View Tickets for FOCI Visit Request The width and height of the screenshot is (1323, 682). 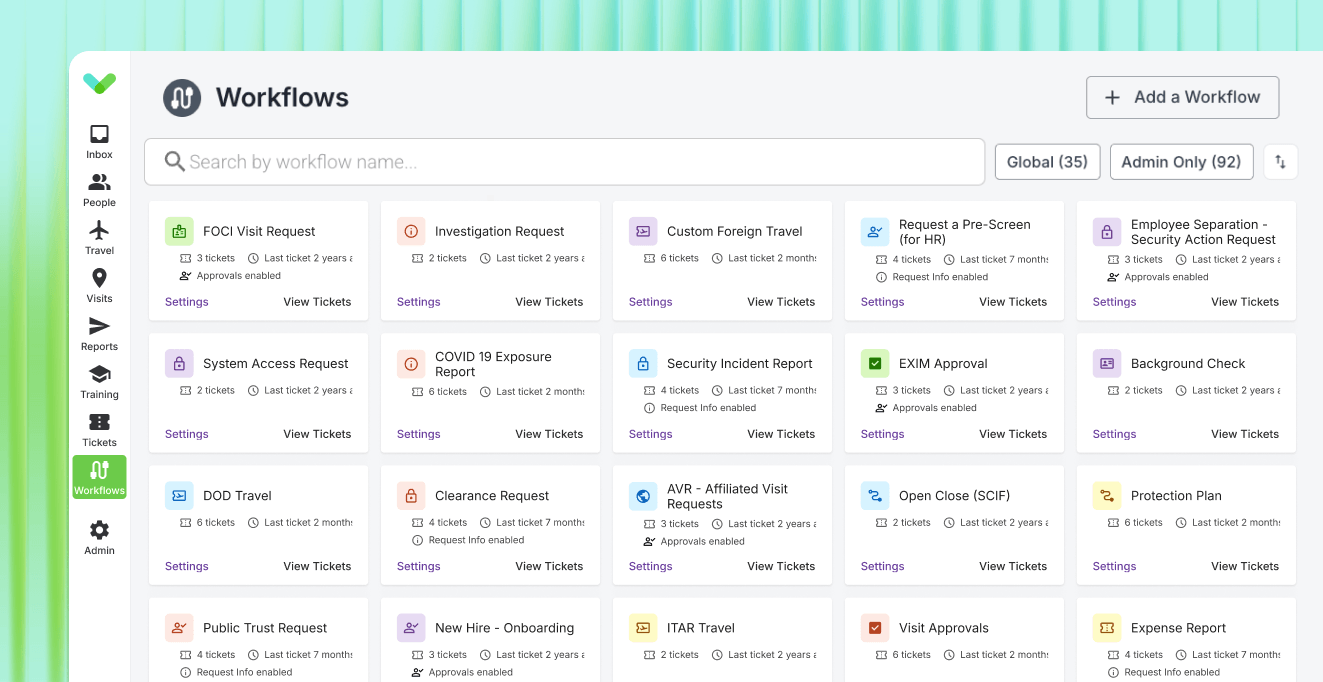[317, 302]
